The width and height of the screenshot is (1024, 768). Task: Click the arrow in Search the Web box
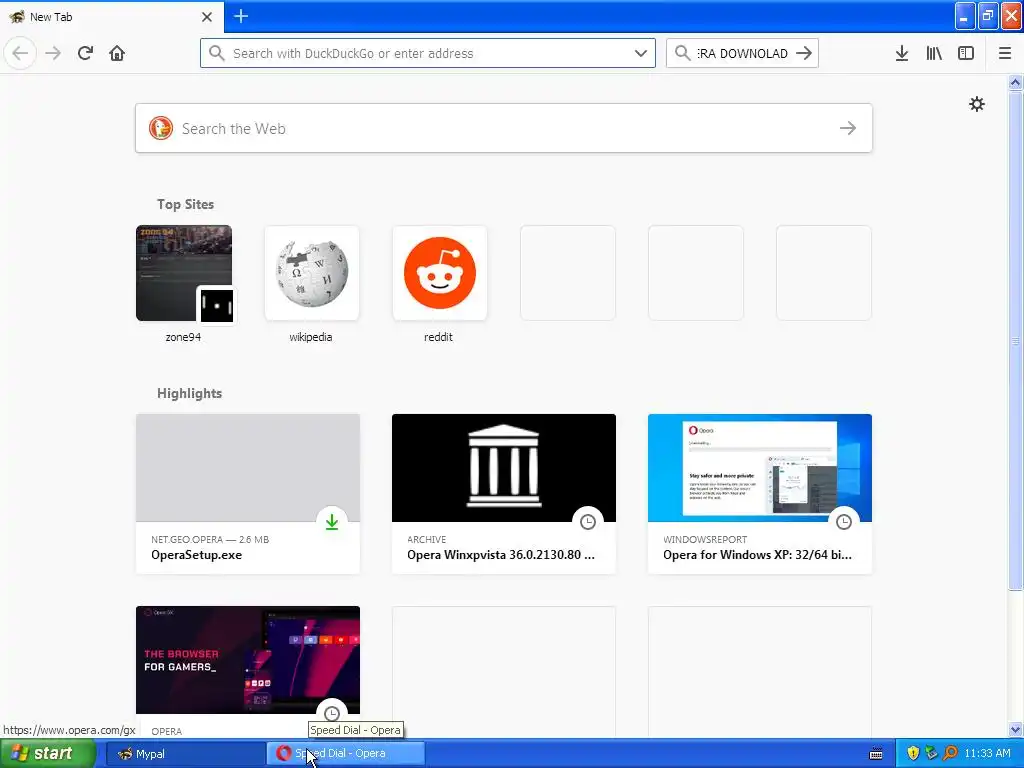point(848,128)
